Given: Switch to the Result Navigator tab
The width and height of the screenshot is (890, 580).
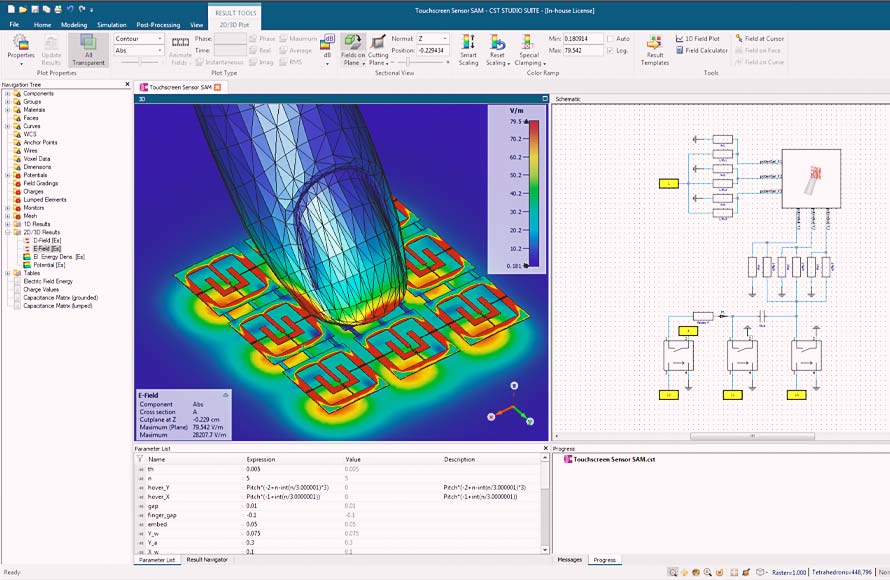Looking at the screenshot, I should click(207, 560).
